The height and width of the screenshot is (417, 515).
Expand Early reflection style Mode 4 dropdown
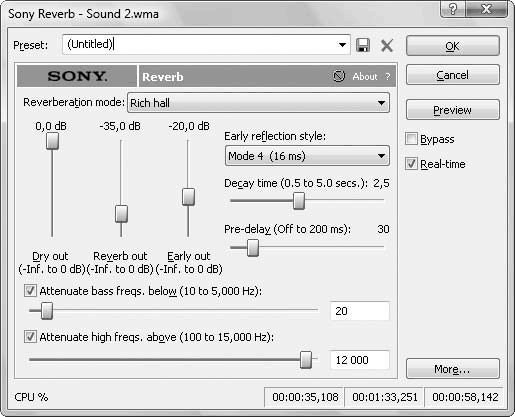click(x=307, y=156)
